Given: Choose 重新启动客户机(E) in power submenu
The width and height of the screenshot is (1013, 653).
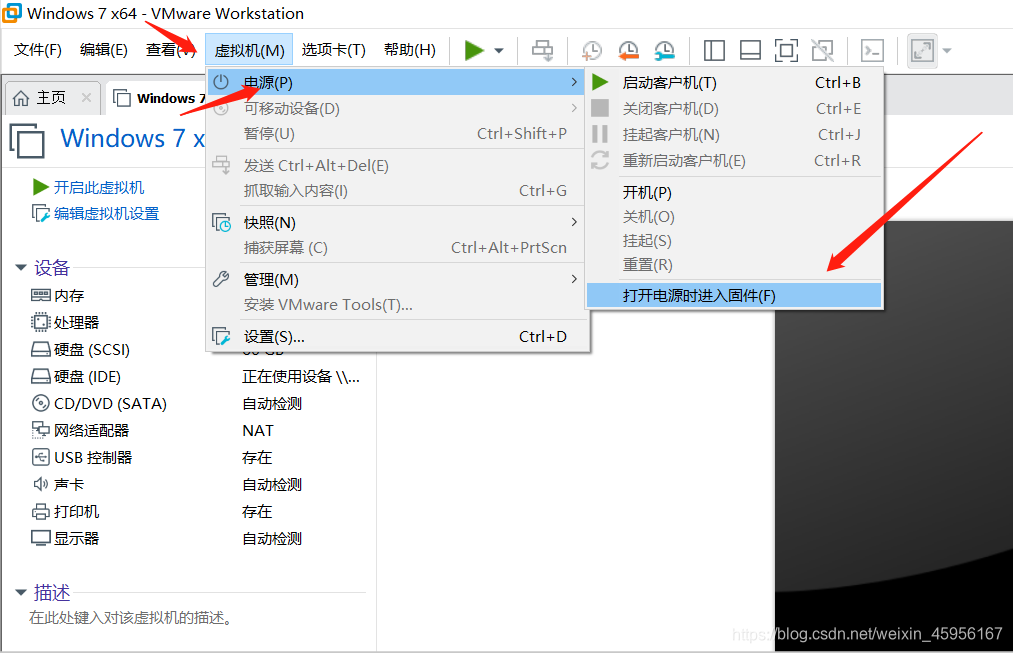Looking at the screenshot, I should [734, 160].
